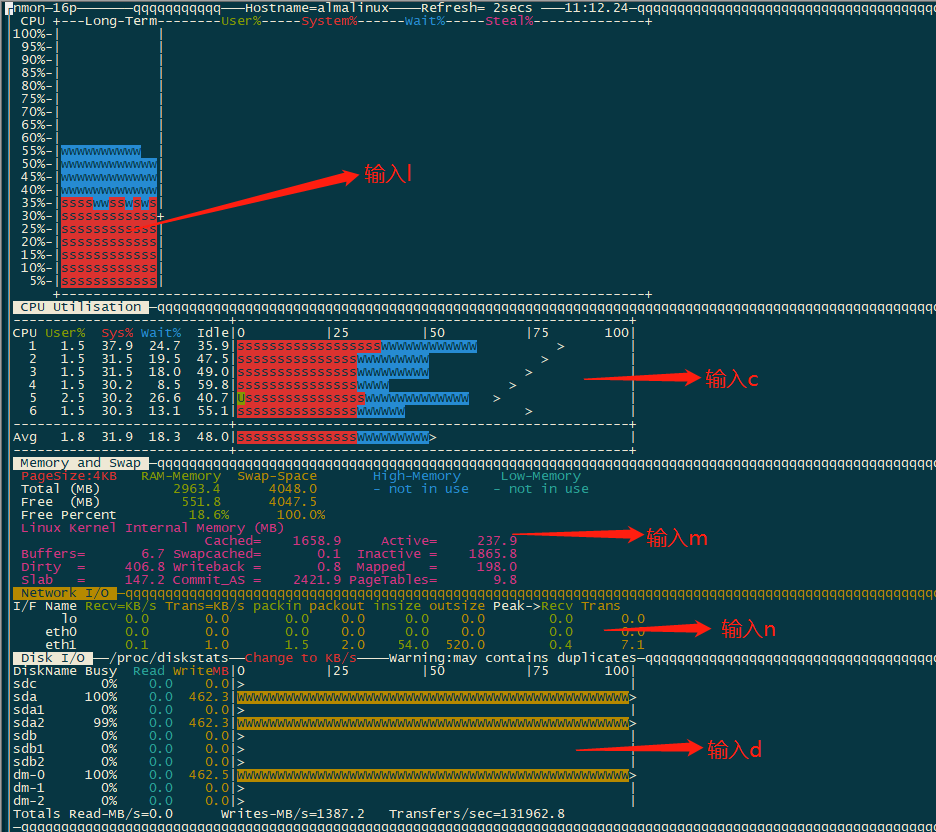This screenshot has width=936, height=832.
Task: Click the Avg row Sys% value 31.9
Action: [x=117, y=437]
